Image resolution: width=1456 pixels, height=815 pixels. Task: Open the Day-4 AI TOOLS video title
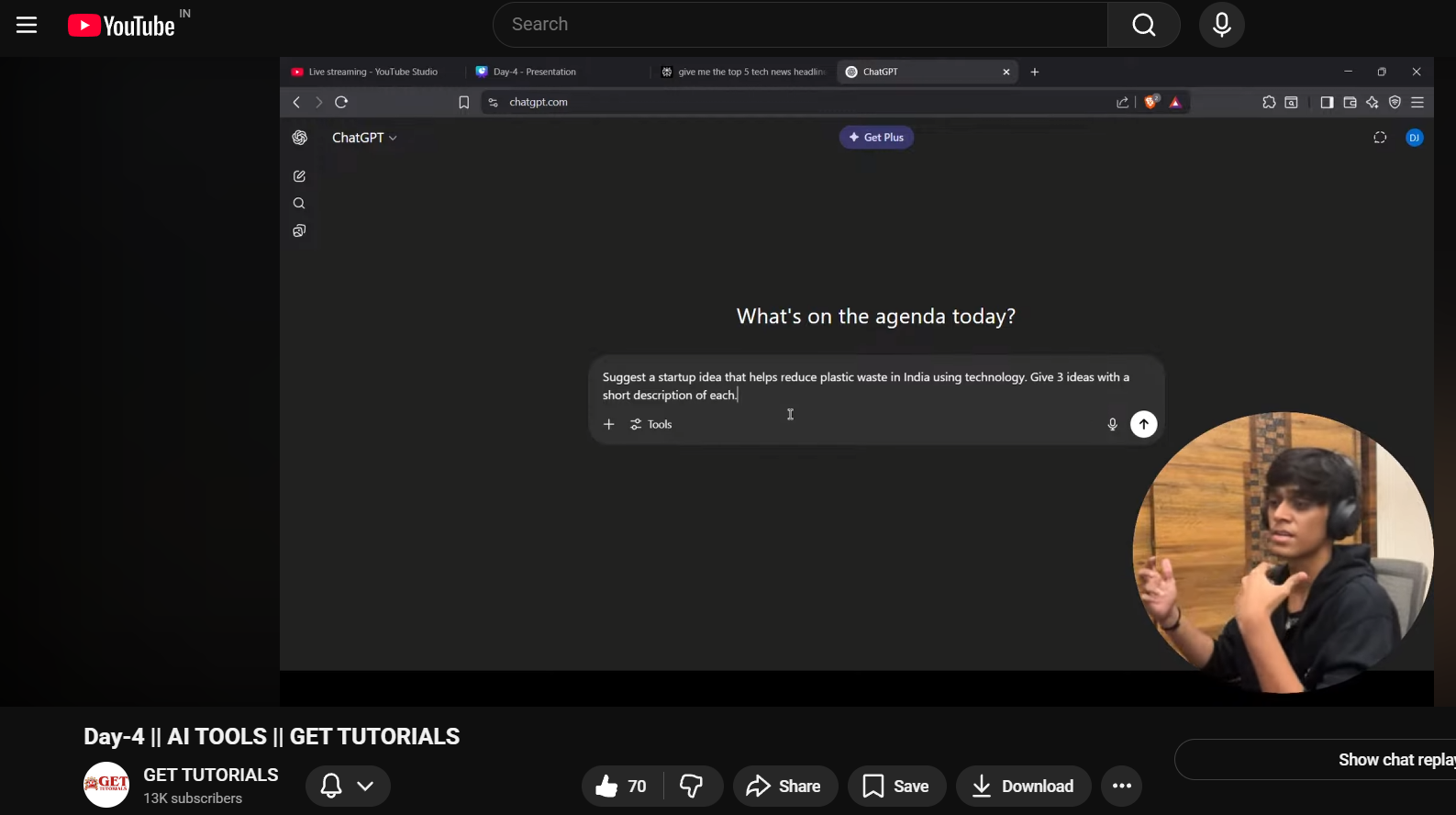[x=272, y=737]
